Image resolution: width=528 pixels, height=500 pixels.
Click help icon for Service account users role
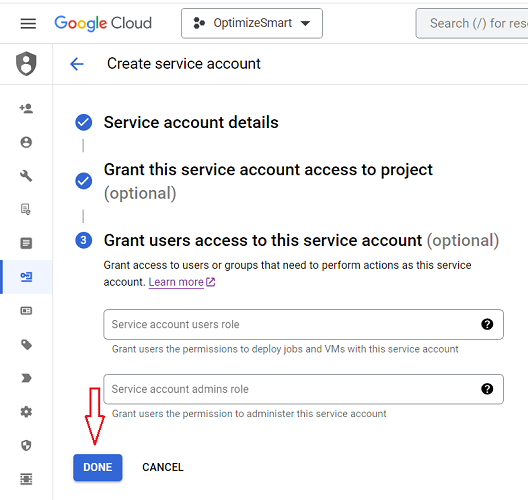click(487, 324)
